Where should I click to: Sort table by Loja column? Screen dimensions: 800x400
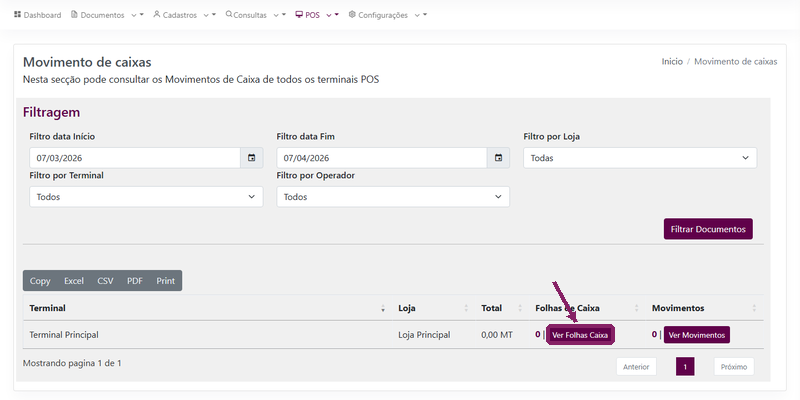point(433,308)
